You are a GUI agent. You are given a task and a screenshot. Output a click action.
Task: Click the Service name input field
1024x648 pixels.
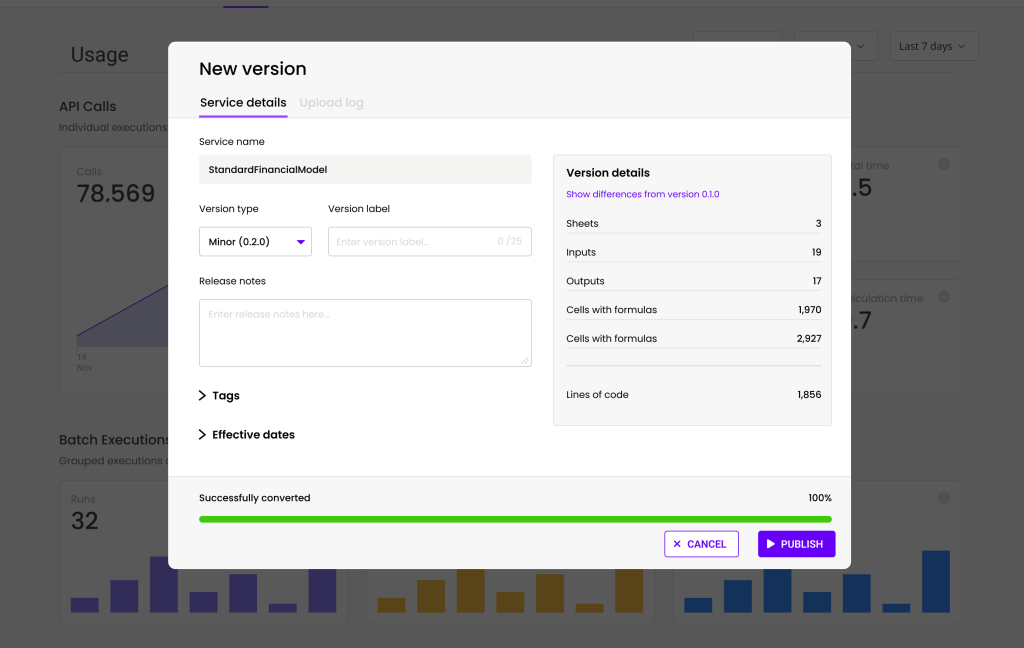(365, 169)
